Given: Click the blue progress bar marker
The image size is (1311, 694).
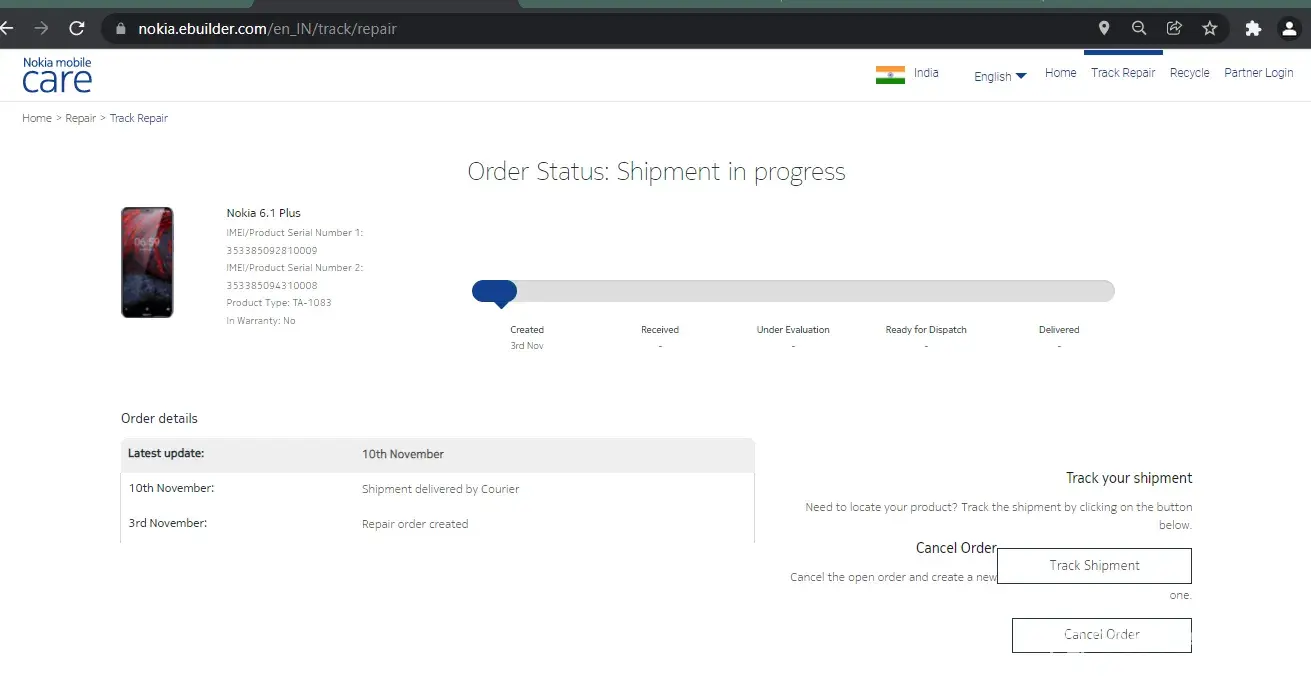Looking at the screenshot, I should [494, 292].
